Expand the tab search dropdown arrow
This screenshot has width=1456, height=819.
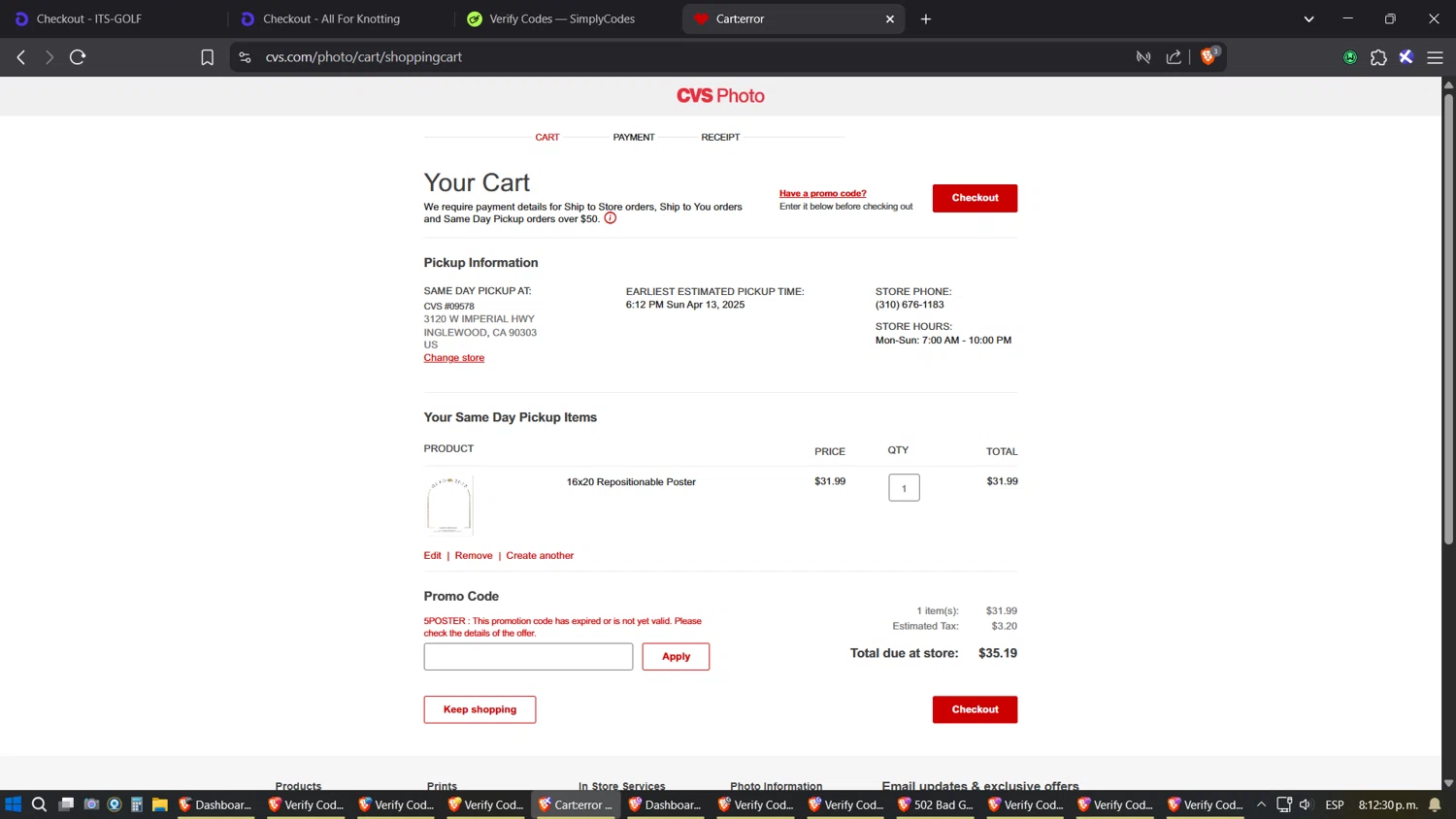[1308, 18]
